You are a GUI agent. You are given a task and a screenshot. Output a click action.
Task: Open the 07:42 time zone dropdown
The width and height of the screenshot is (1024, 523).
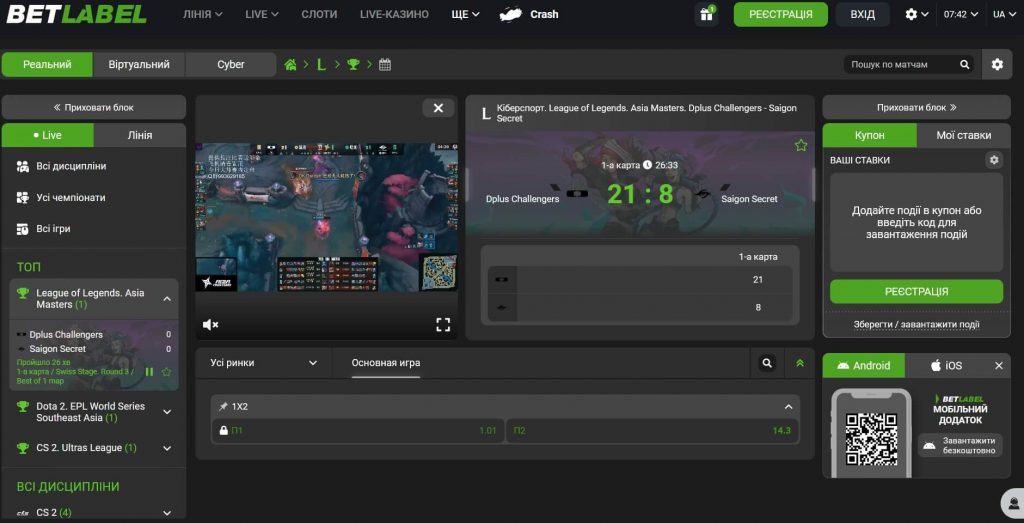coord(961,14)
